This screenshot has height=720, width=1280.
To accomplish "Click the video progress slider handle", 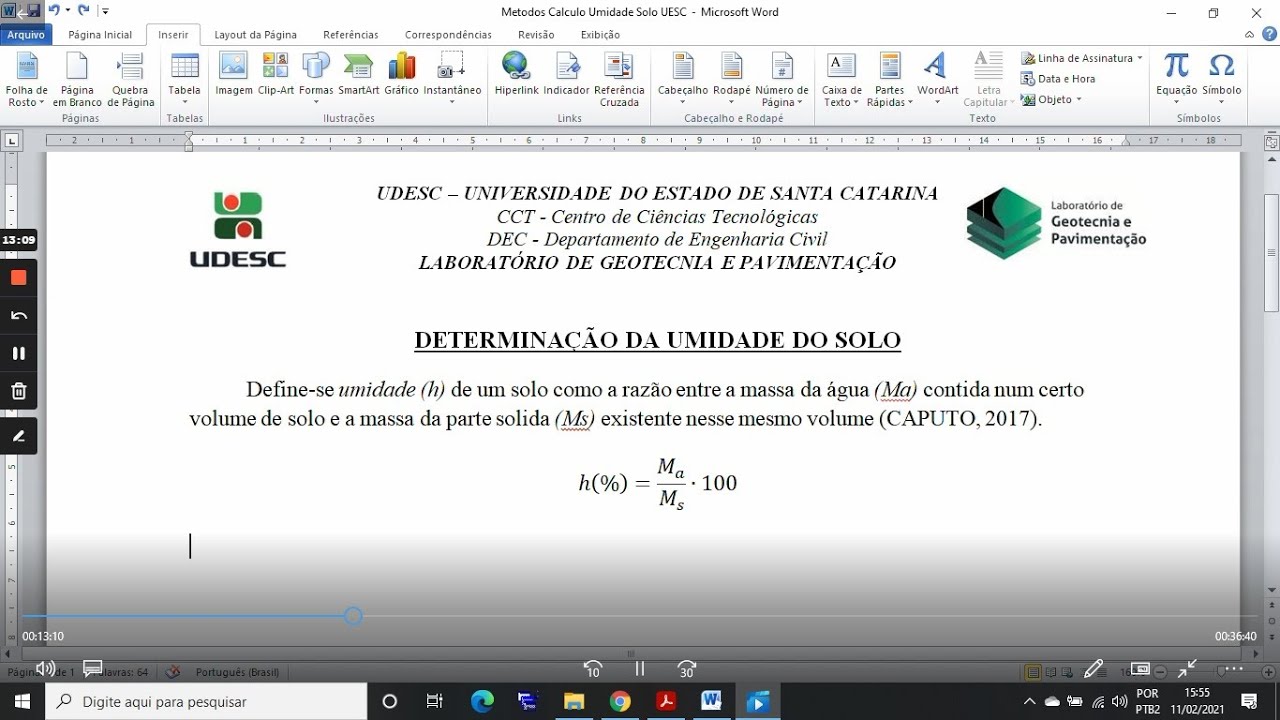I will point(353,616).
